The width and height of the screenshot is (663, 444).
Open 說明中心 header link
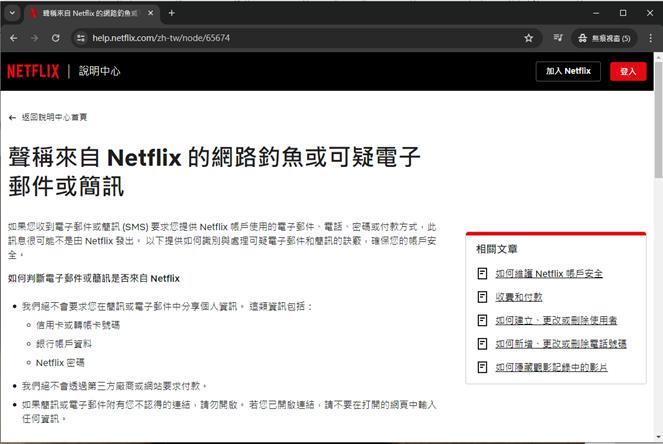99,71
